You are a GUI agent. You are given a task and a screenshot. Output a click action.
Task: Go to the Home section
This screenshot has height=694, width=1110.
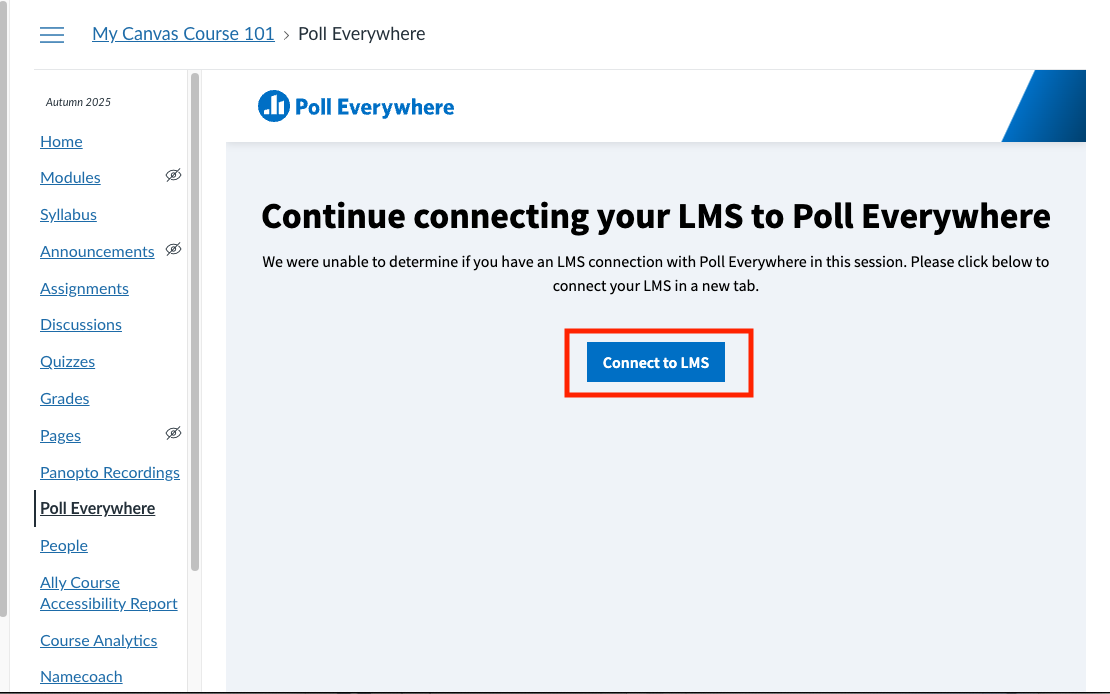tap(61, 141)
